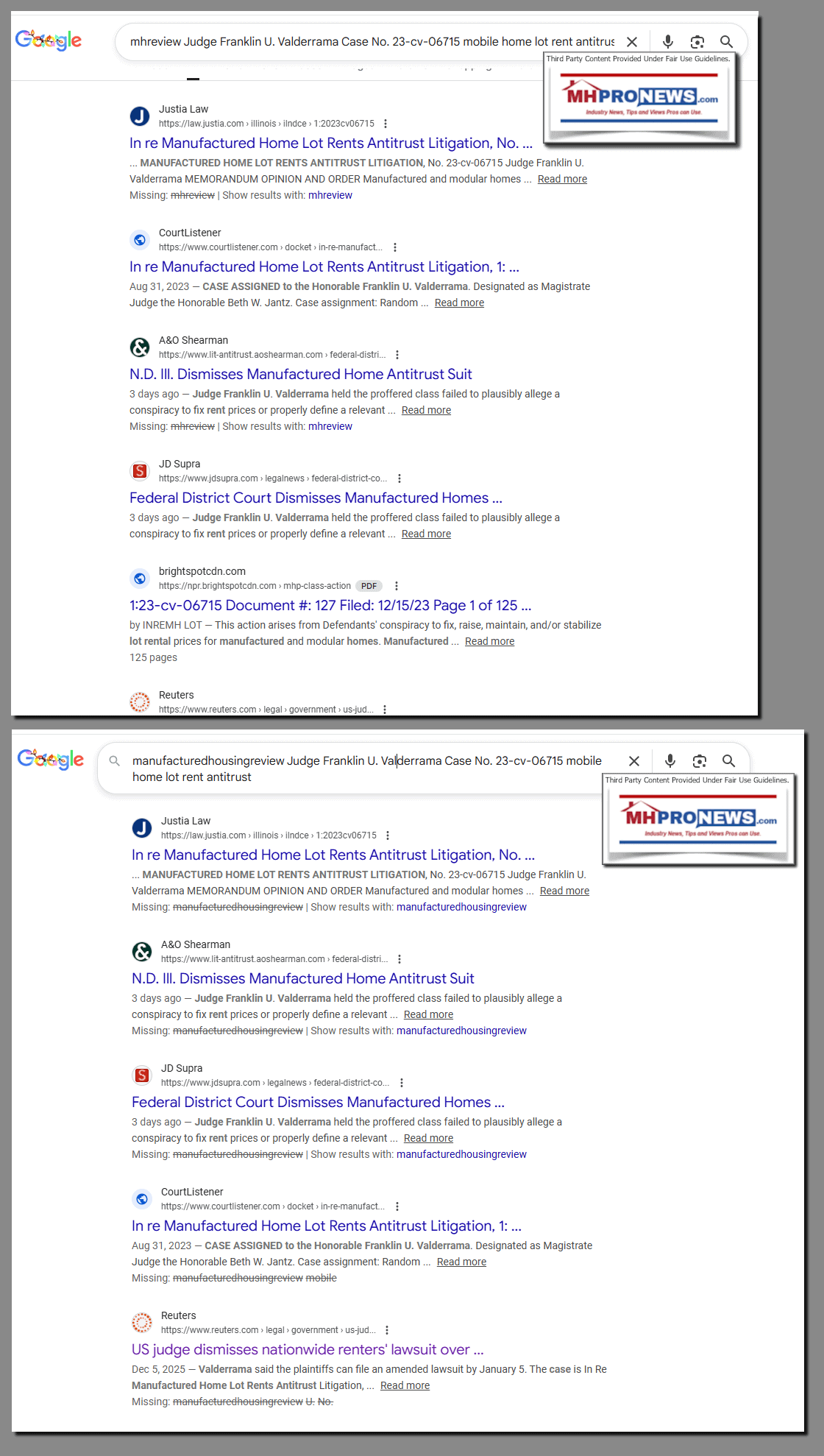Click the microphone icon in the bottom search bar
Viewport: 824px width, 1456px height.
click(x=670, y=761)
